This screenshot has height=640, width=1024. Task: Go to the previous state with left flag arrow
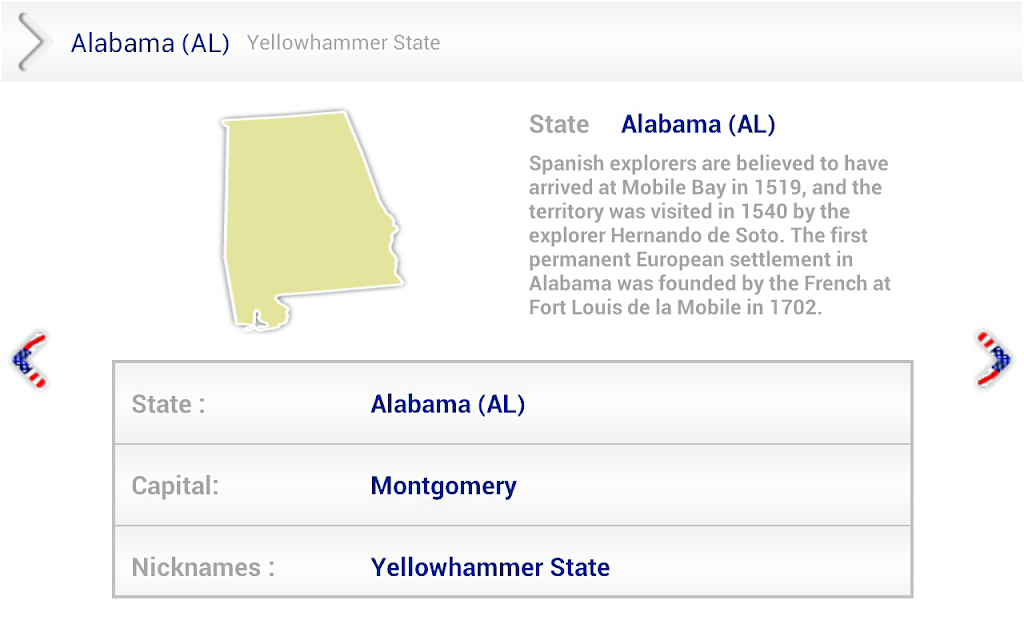[x=30, y=359]
